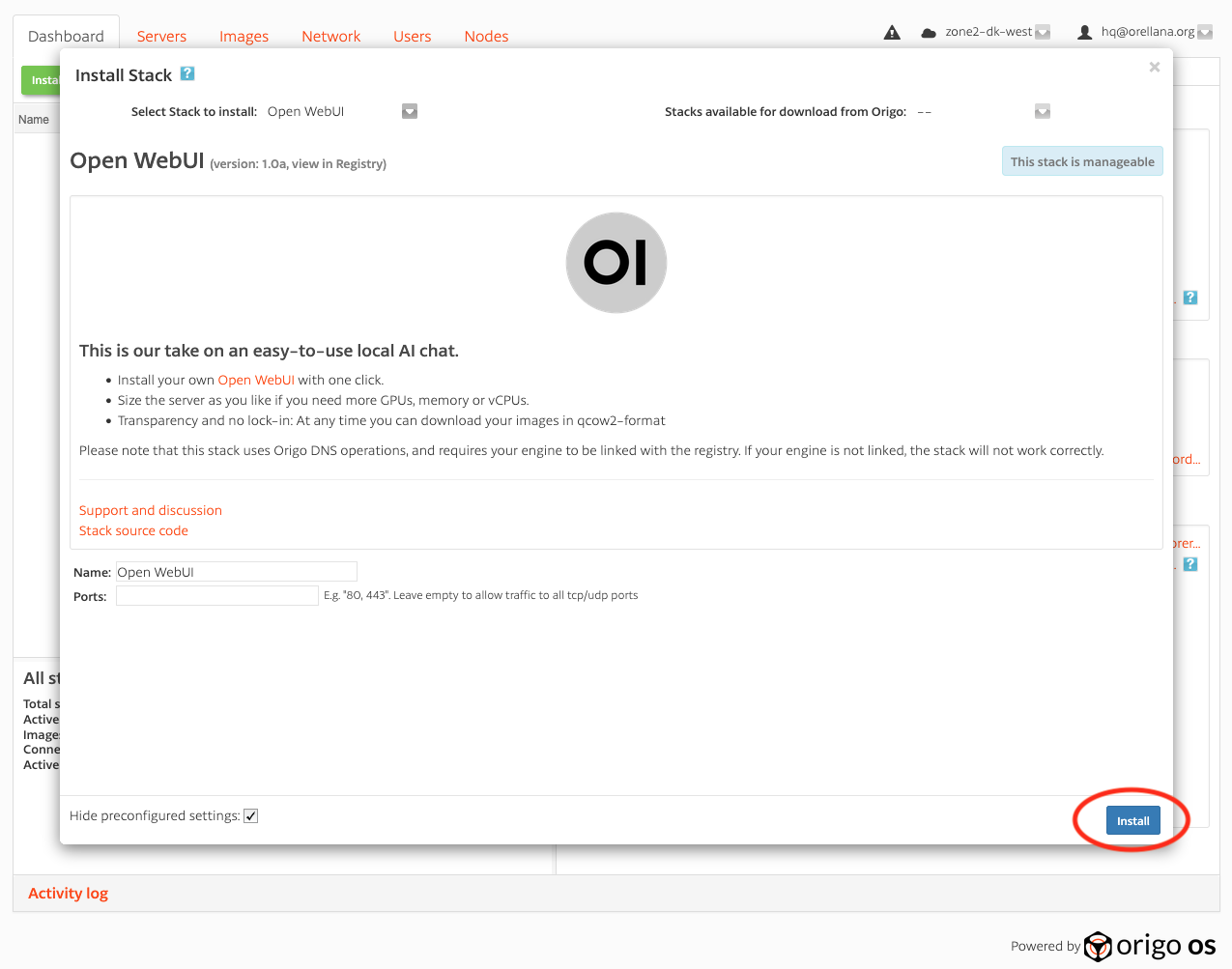Open the Stacks available for download dropdown
The image size is (1232, 969).
(x=1042, y=112)
